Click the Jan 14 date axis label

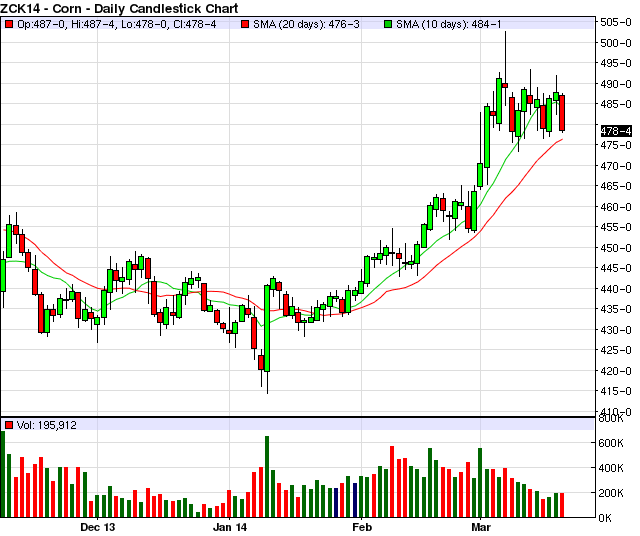230,527
